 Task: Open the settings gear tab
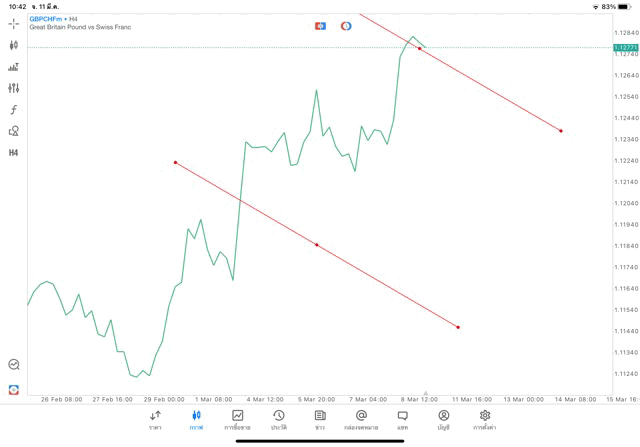coord(485,419)
